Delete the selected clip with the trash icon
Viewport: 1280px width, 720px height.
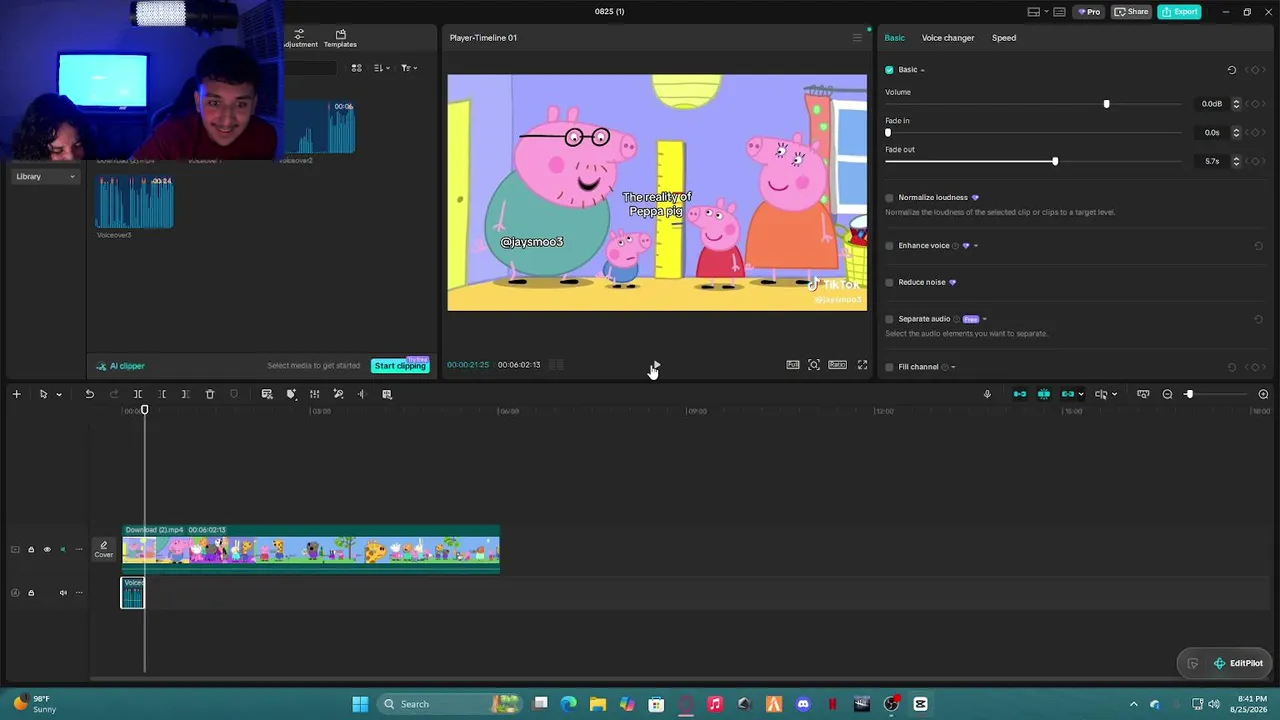(x=210, y=394)
